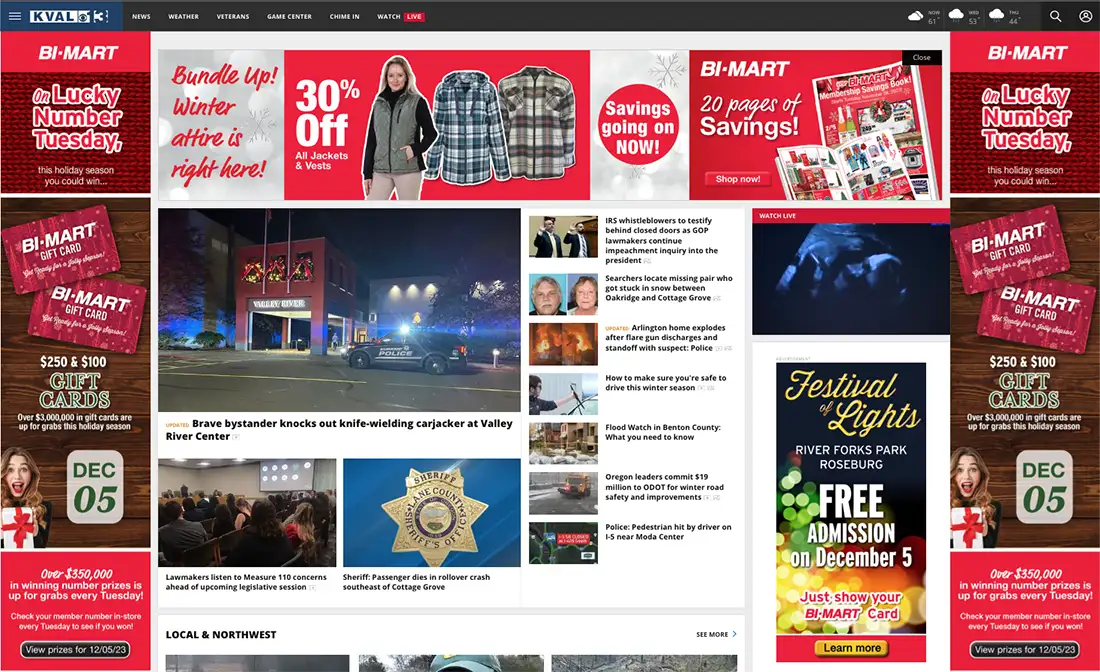The height and width of the screenshot is (672, 1100).
Task: Click the windshield scraping thumbnail
Action: pos(563,394)
